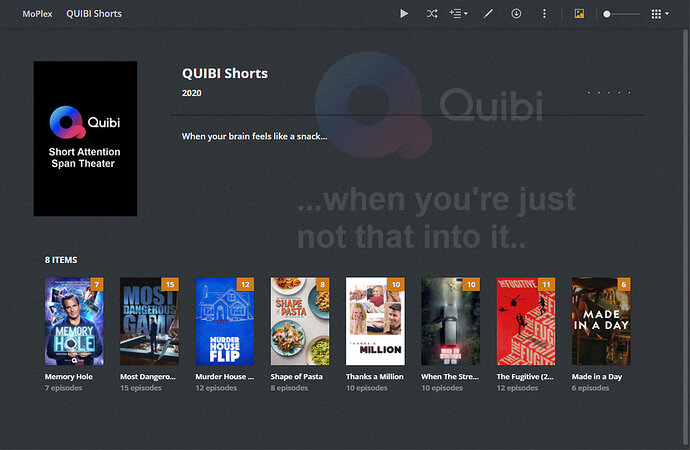Edit collection with the pencil icon
Screen dimensions: 690x450
[488, 14]
